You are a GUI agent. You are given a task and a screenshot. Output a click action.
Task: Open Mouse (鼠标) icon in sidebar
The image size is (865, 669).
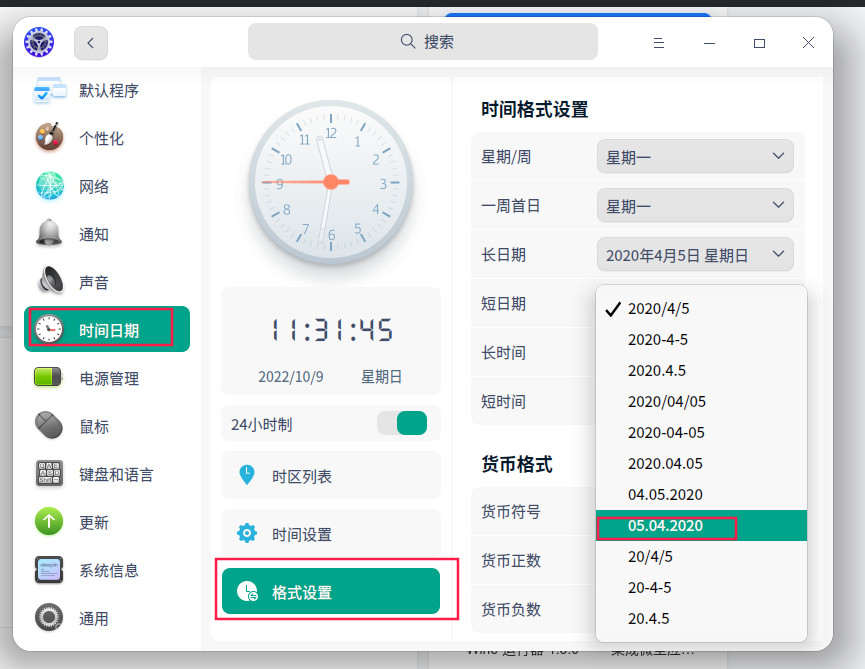[50, 426]
